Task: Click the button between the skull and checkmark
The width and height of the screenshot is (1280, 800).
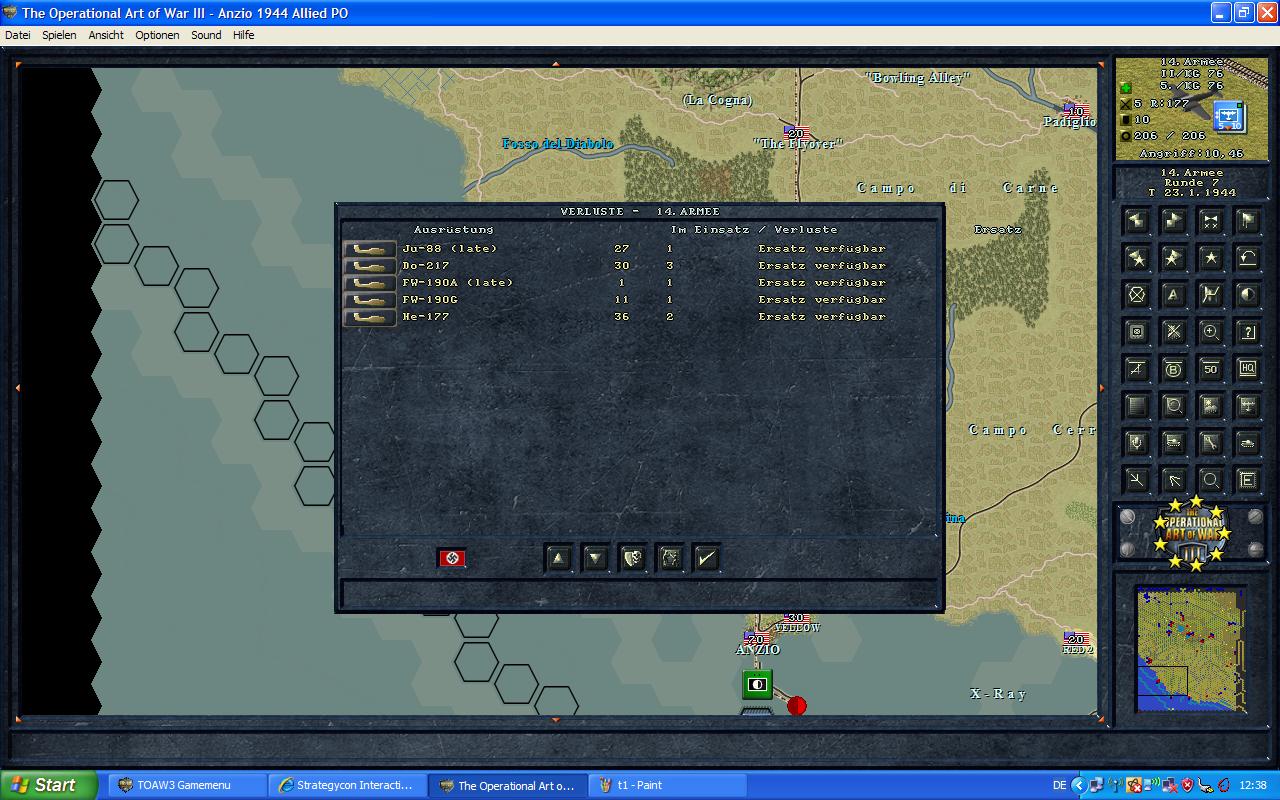Action: pos(670,558)
